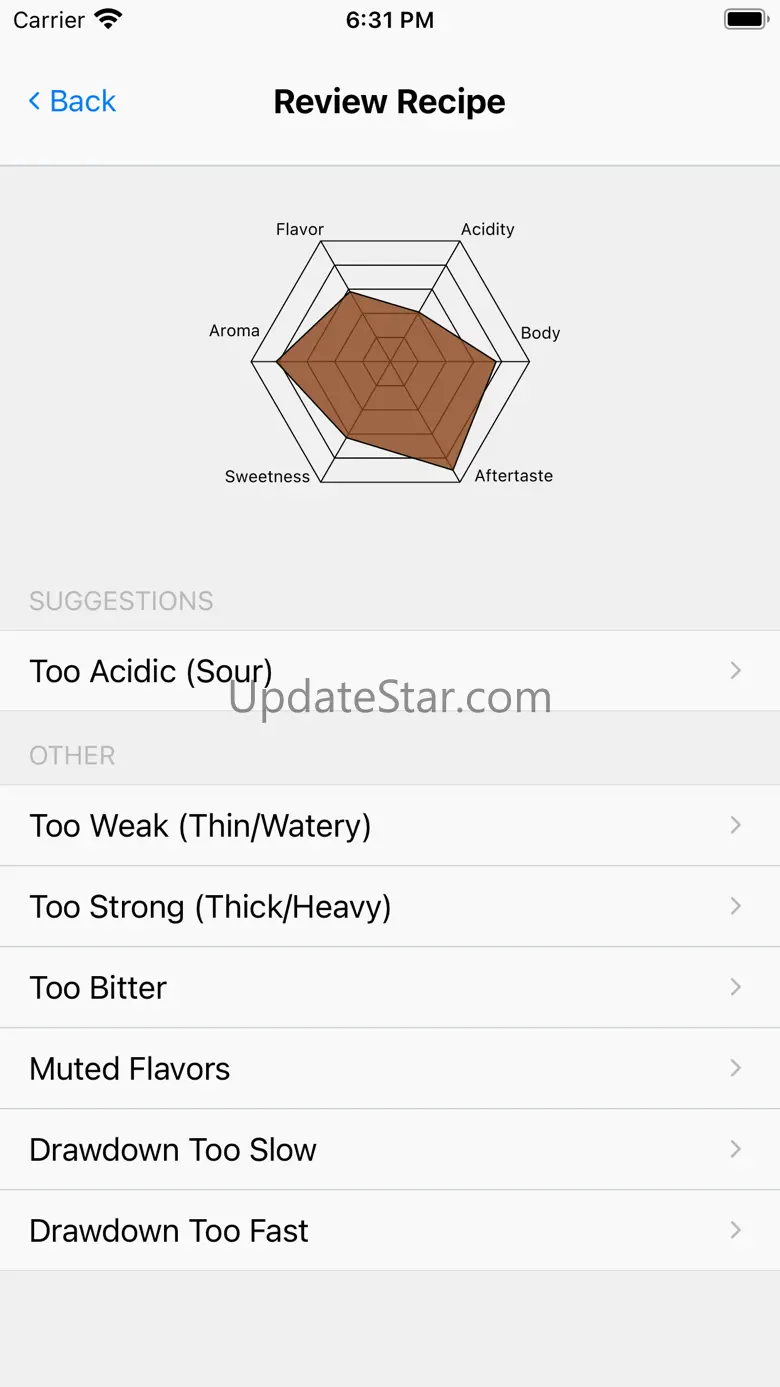Image resolution: width=780 pixels, height=1387 pixels.
Task: Choose the Too Bitter option
Action: click(x=98, y=988)
